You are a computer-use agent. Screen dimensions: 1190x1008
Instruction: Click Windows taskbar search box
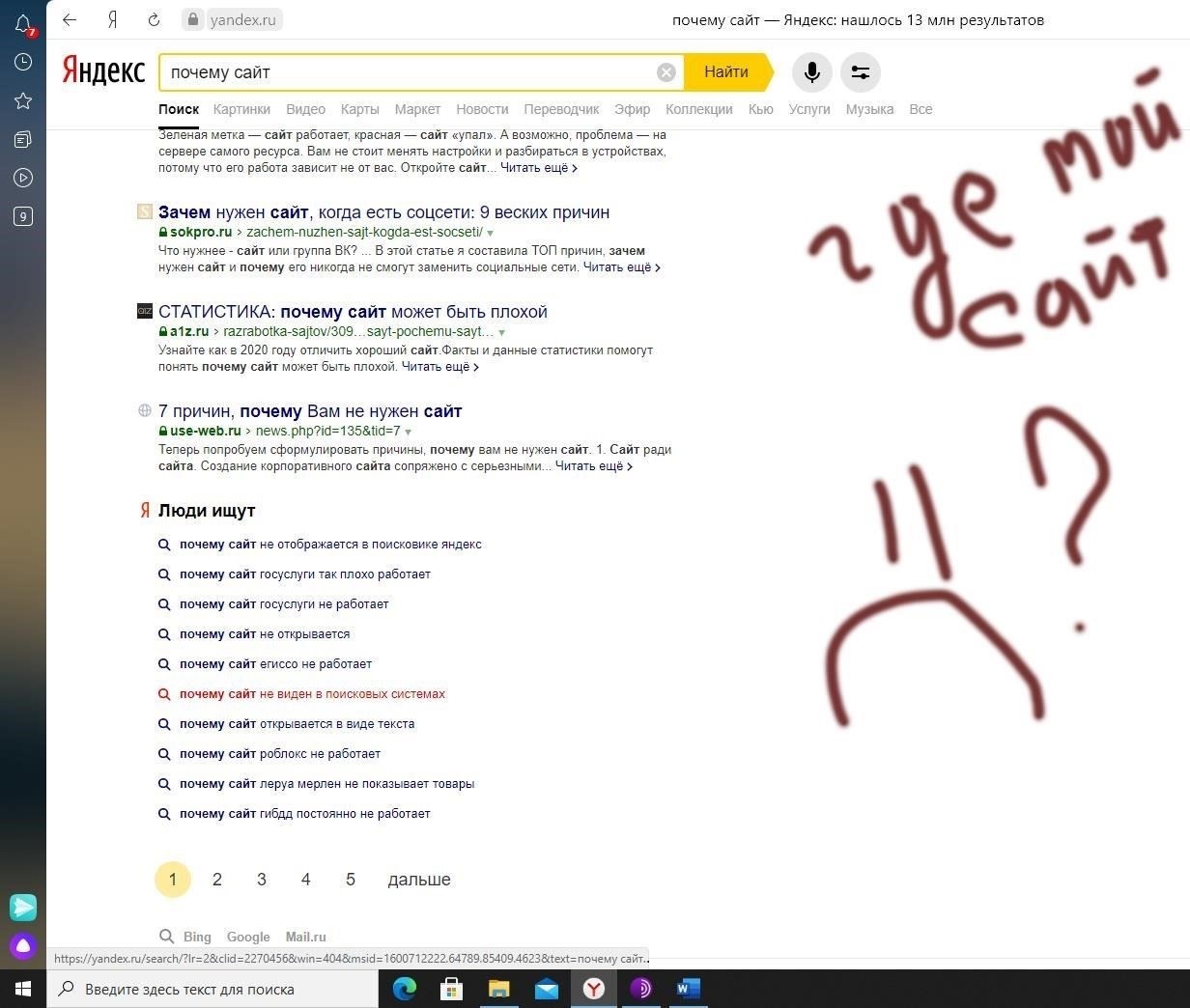212,989
